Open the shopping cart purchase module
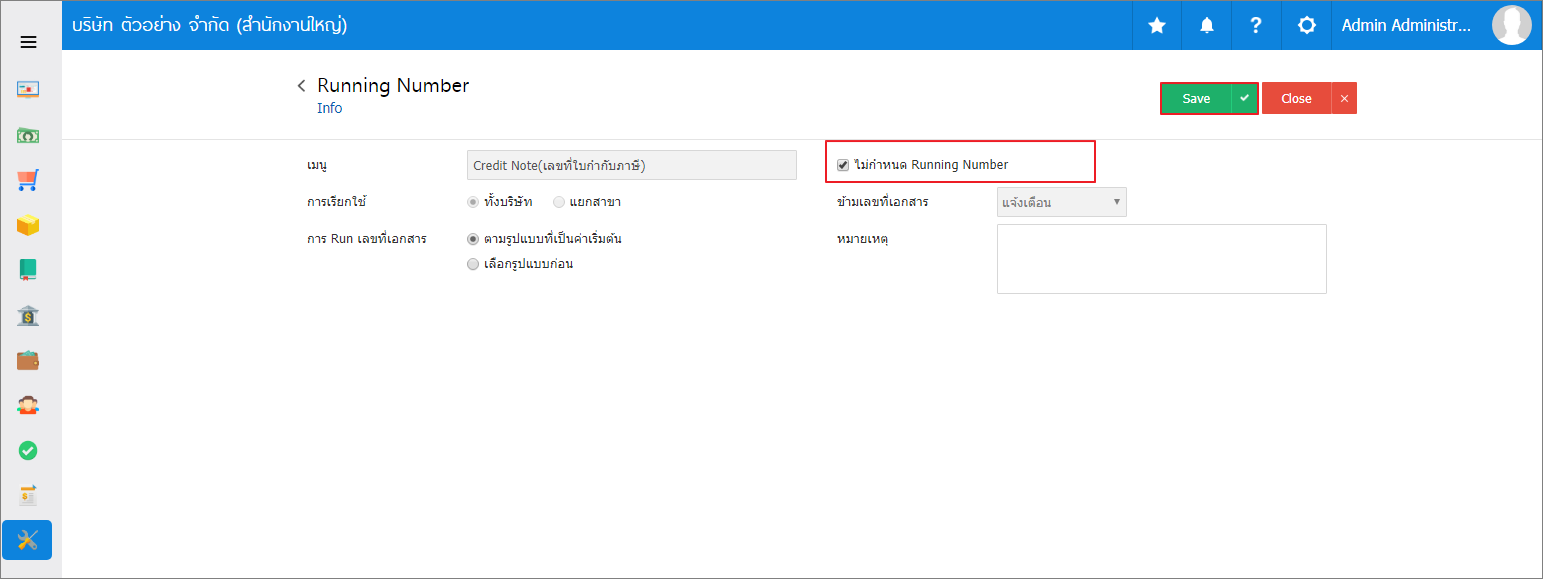 pyautogui.click(x=28, y=180)
